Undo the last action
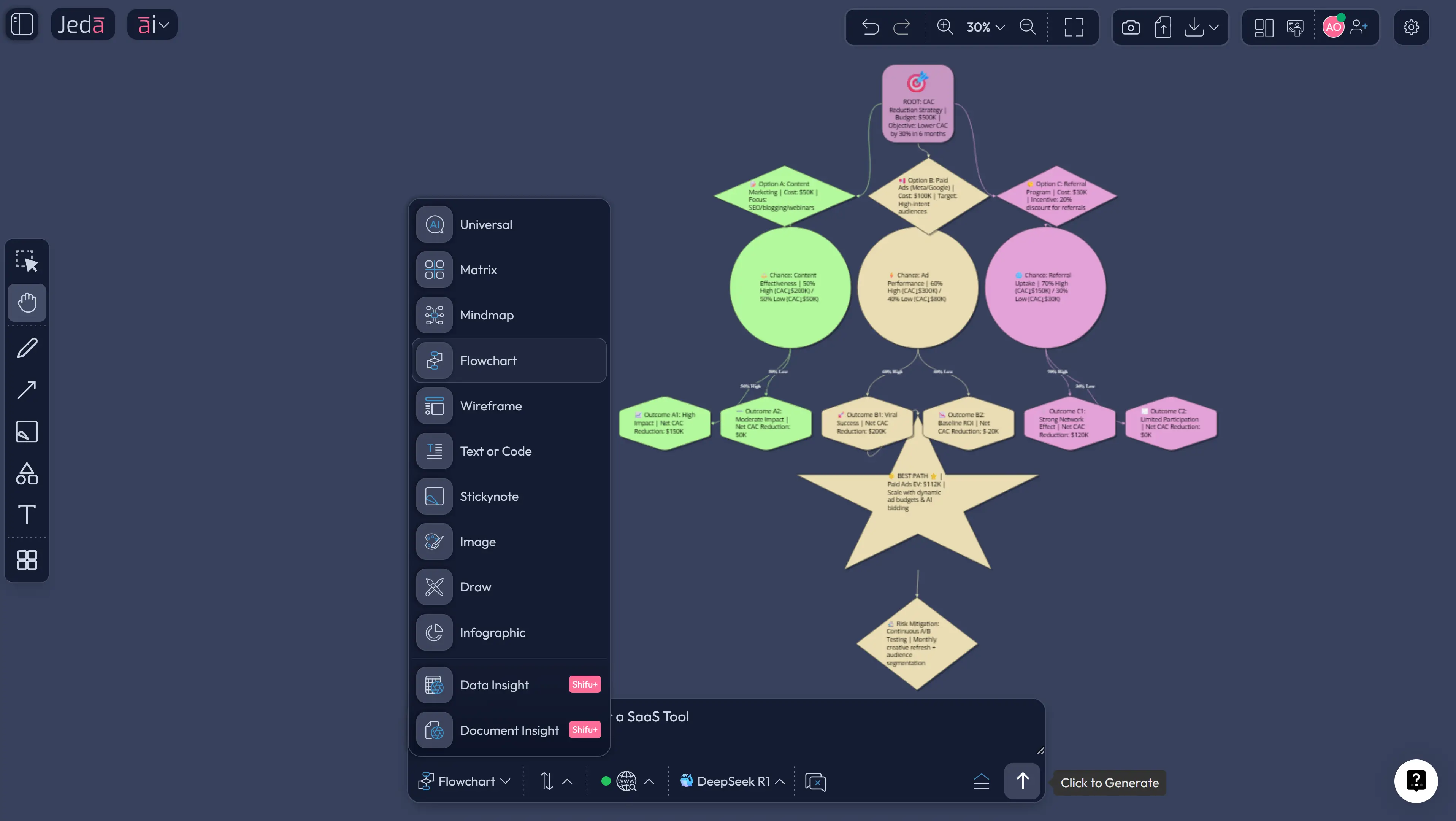Viewport: 1456px width, 821px height. 870,27
